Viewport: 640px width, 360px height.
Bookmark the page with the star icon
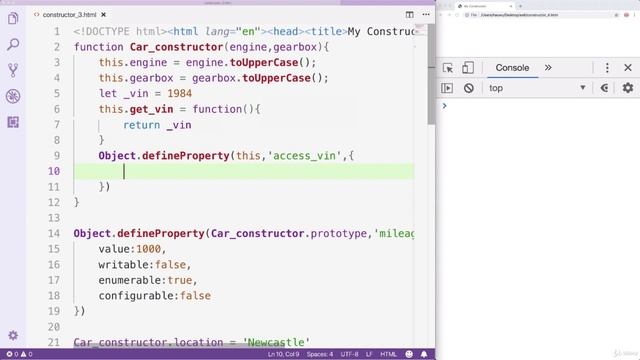[616, 15]
